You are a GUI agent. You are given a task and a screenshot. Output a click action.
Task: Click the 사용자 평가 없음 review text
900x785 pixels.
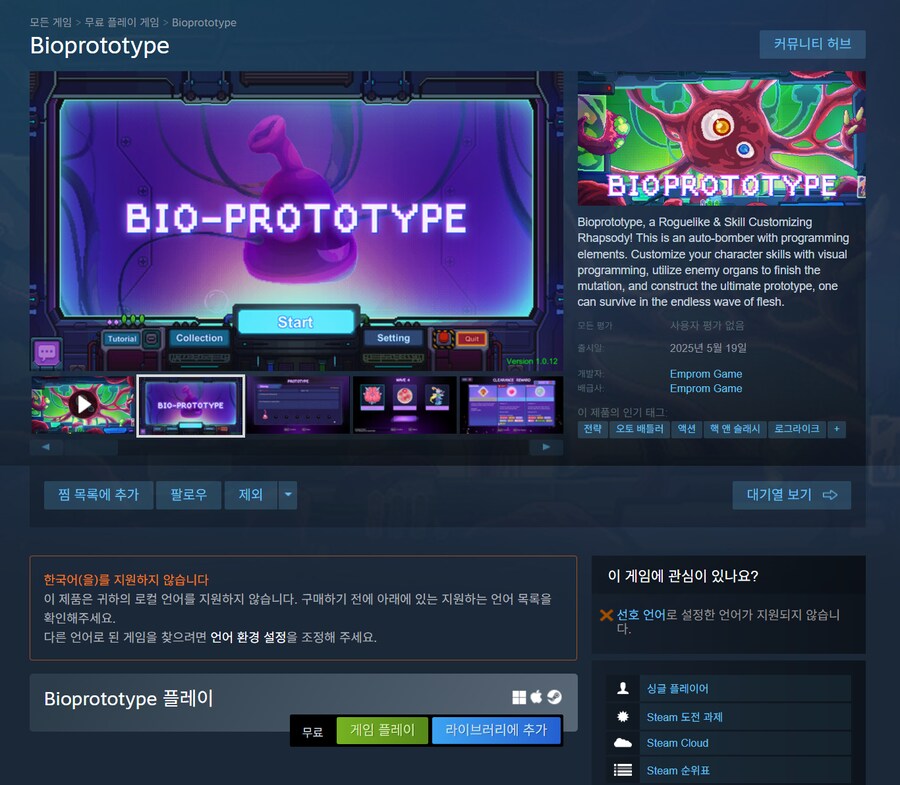pos(707,325)
